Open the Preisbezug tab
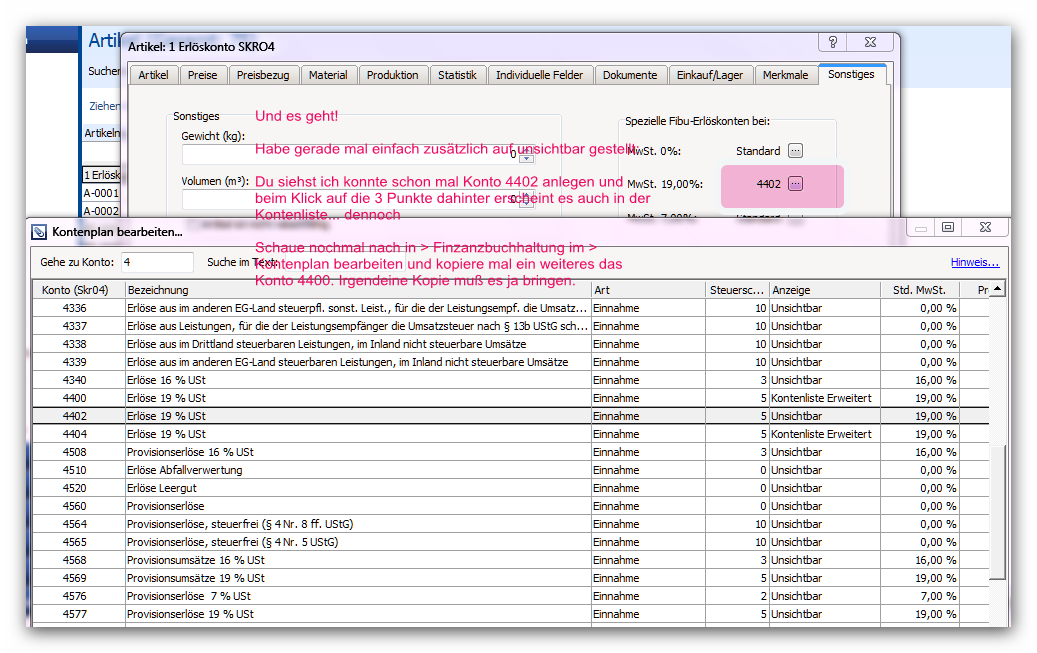 pyautogui.click(x=263, y=75)
